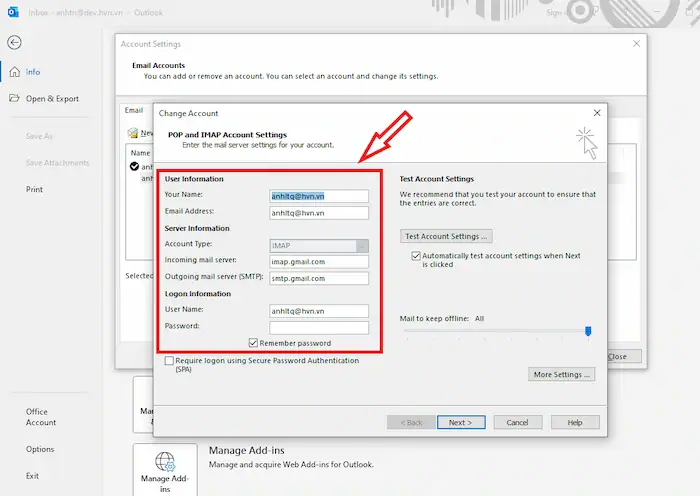Click Test Account Settings button
The height and width of the screenshot is (496, 700).
click(446, 236)
